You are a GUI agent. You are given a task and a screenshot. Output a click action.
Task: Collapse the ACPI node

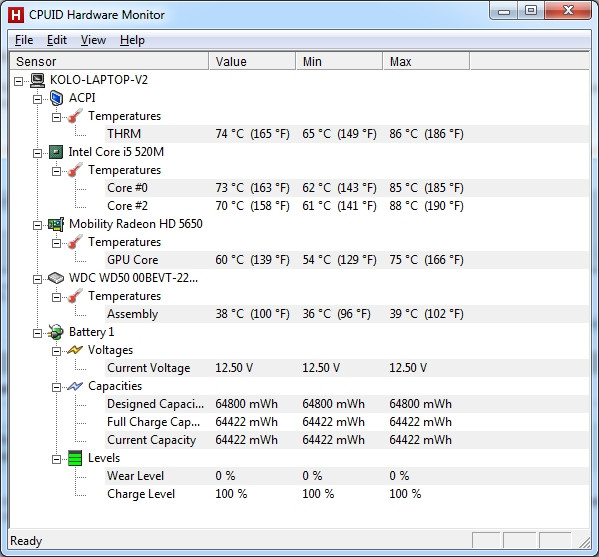pos(37,99)
